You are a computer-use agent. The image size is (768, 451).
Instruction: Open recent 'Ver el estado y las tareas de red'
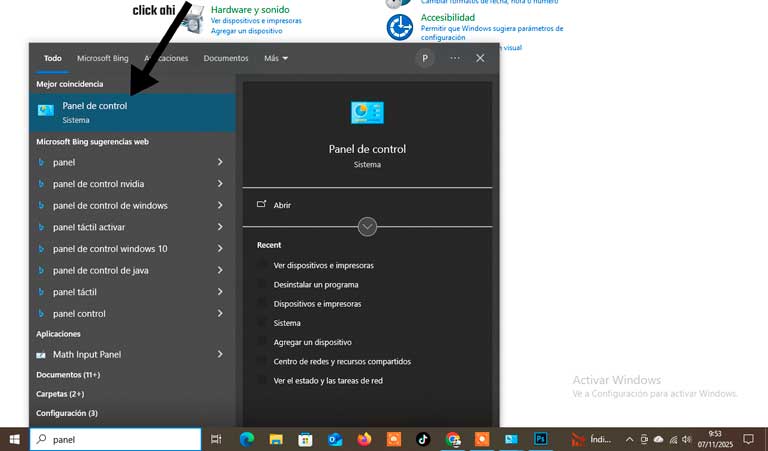pyautogui.click(x=328, y=380)
